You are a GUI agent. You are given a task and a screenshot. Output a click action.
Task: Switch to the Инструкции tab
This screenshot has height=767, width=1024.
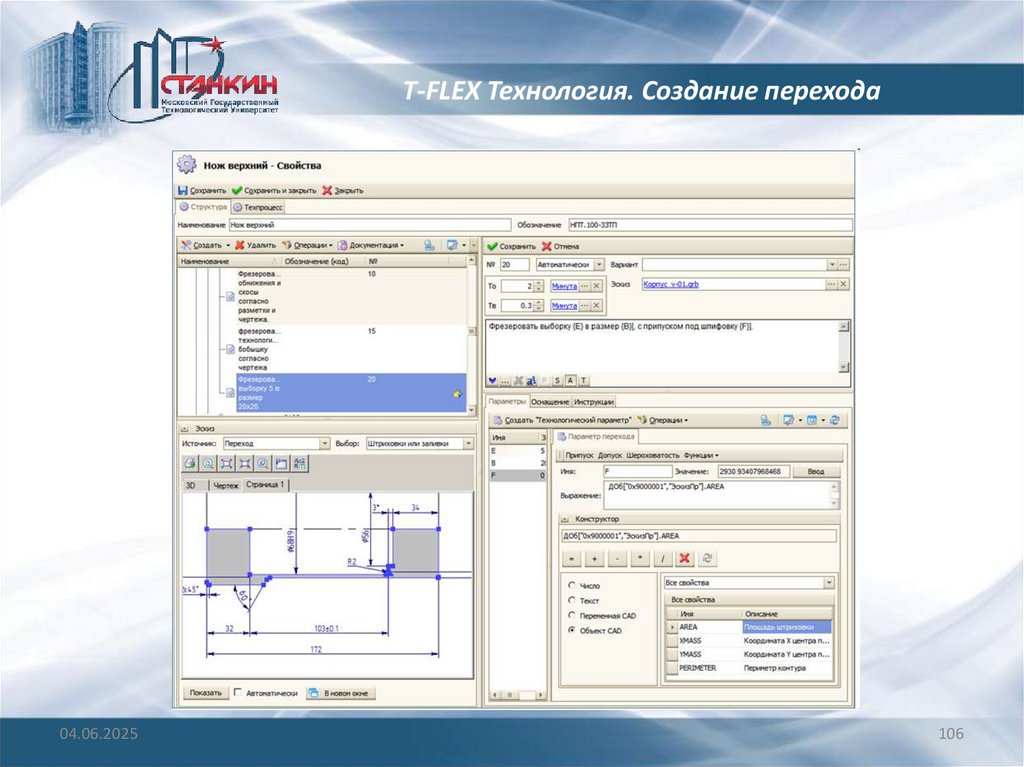tap(594, 402)
